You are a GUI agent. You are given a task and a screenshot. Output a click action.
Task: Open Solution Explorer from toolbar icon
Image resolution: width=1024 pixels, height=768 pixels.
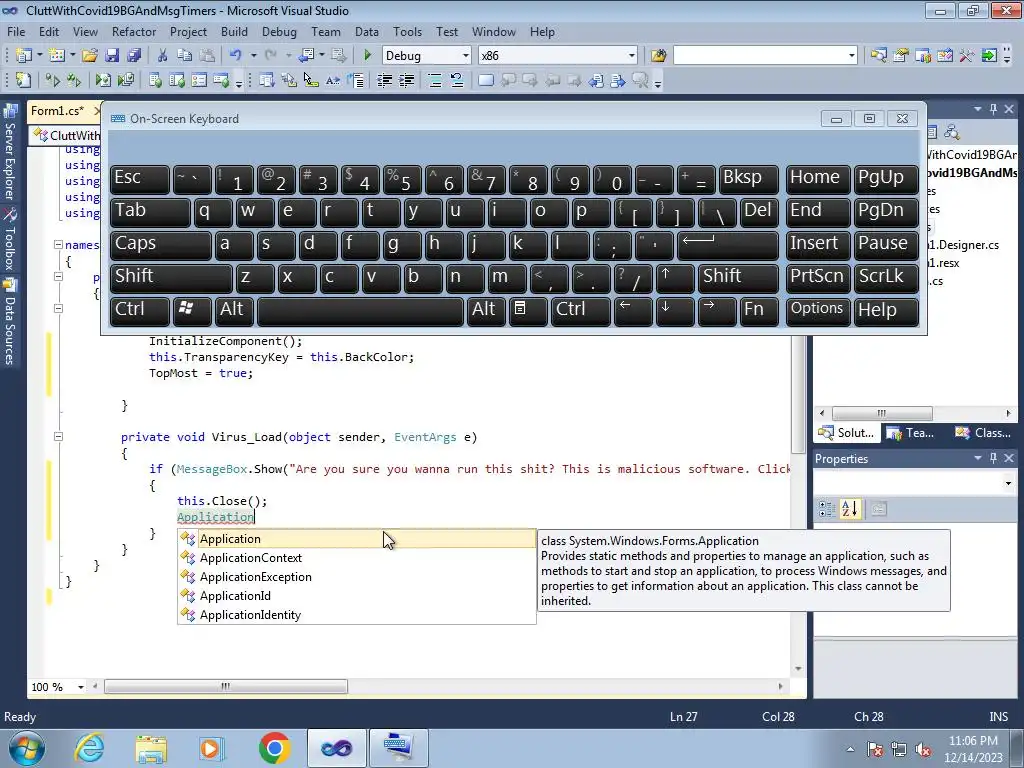(x=878, y=56)
